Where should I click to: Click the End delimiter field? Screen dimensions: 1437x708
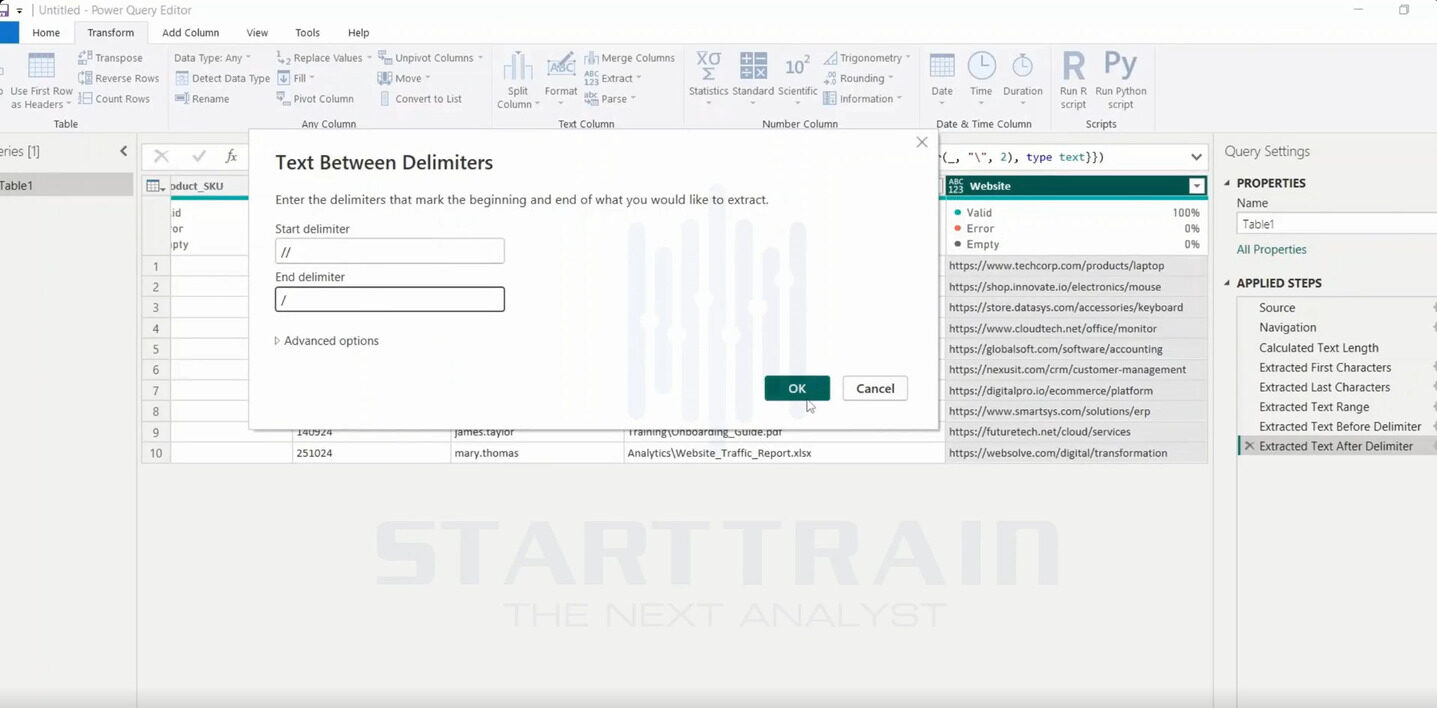[390, 299]
